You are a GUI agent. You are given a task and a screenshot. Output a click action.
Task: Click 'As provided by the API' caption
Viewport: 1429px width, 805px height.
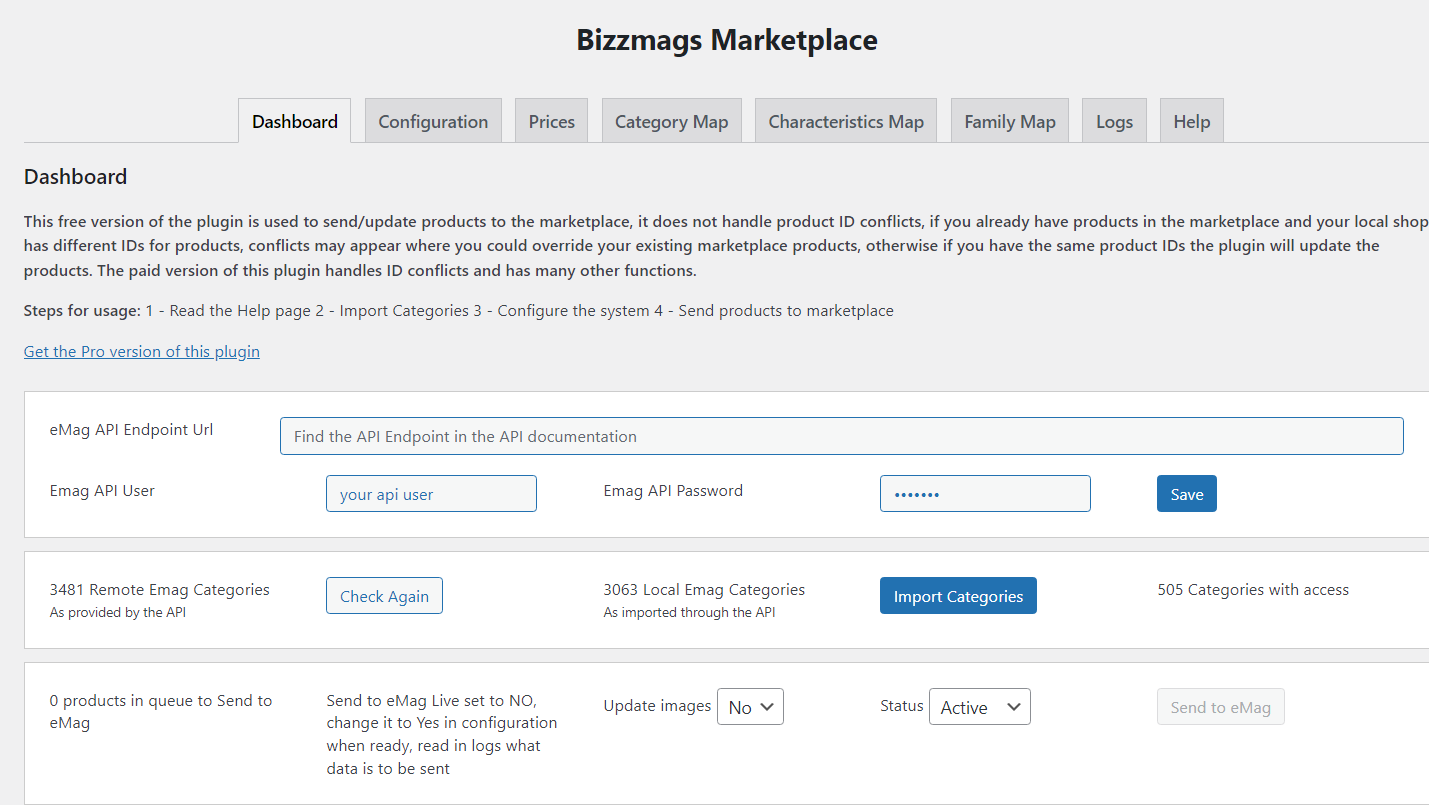pyautogui.click(x=117, y=612)
